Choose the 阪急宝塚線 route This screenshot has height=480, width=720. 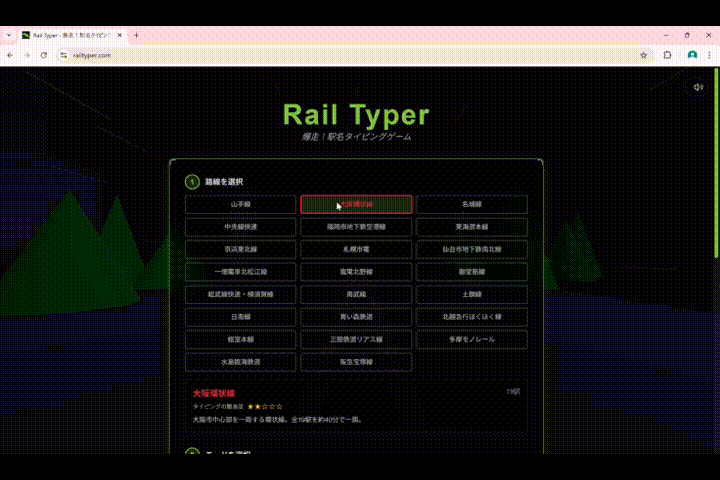point(356,362)
